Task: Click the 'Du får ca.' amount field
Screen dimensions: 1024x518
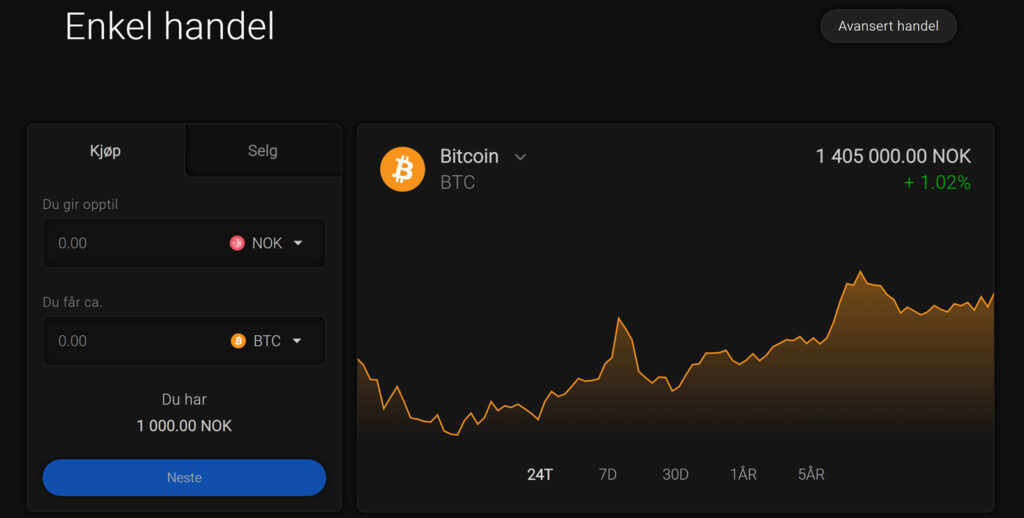Action: click(x=130, y=341)
